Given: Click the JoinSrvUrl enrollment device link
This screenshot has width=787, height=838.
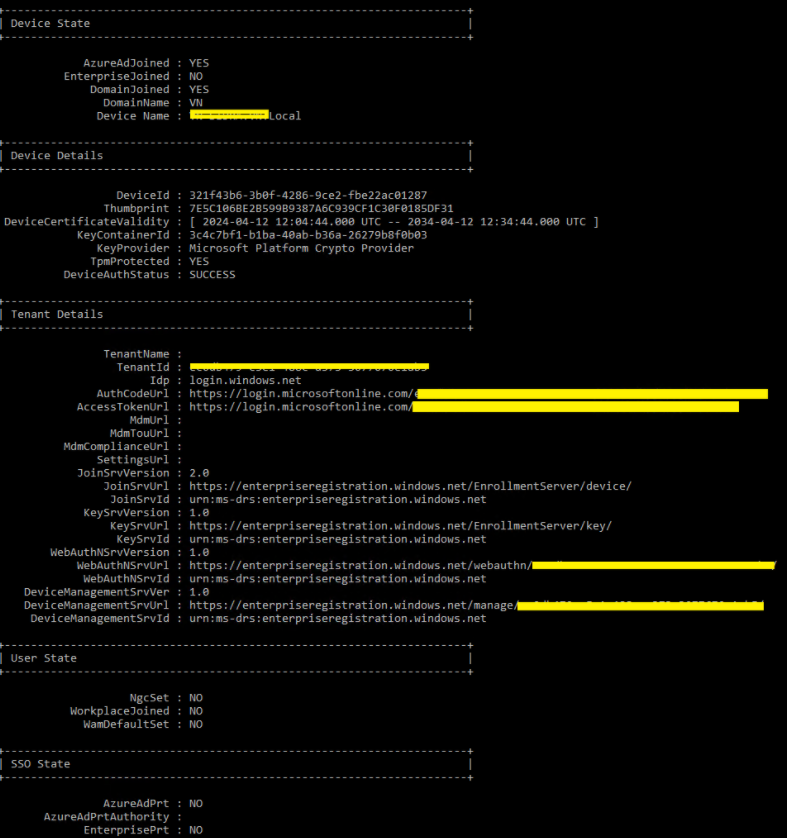Looking at the screenshot, I should [x=410, y=486].
